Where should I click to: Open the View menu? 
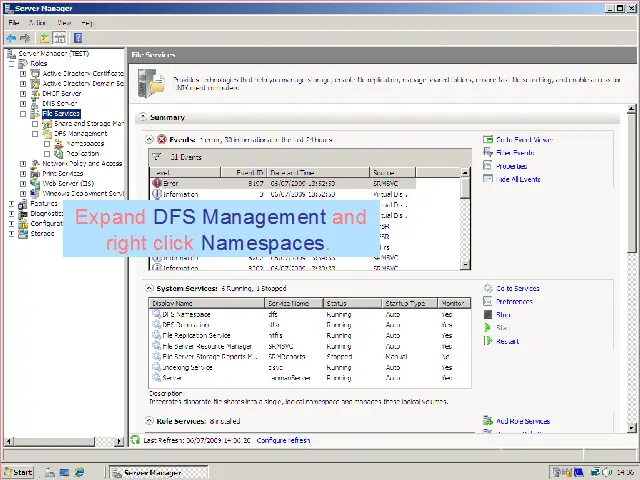pos(64,23)
